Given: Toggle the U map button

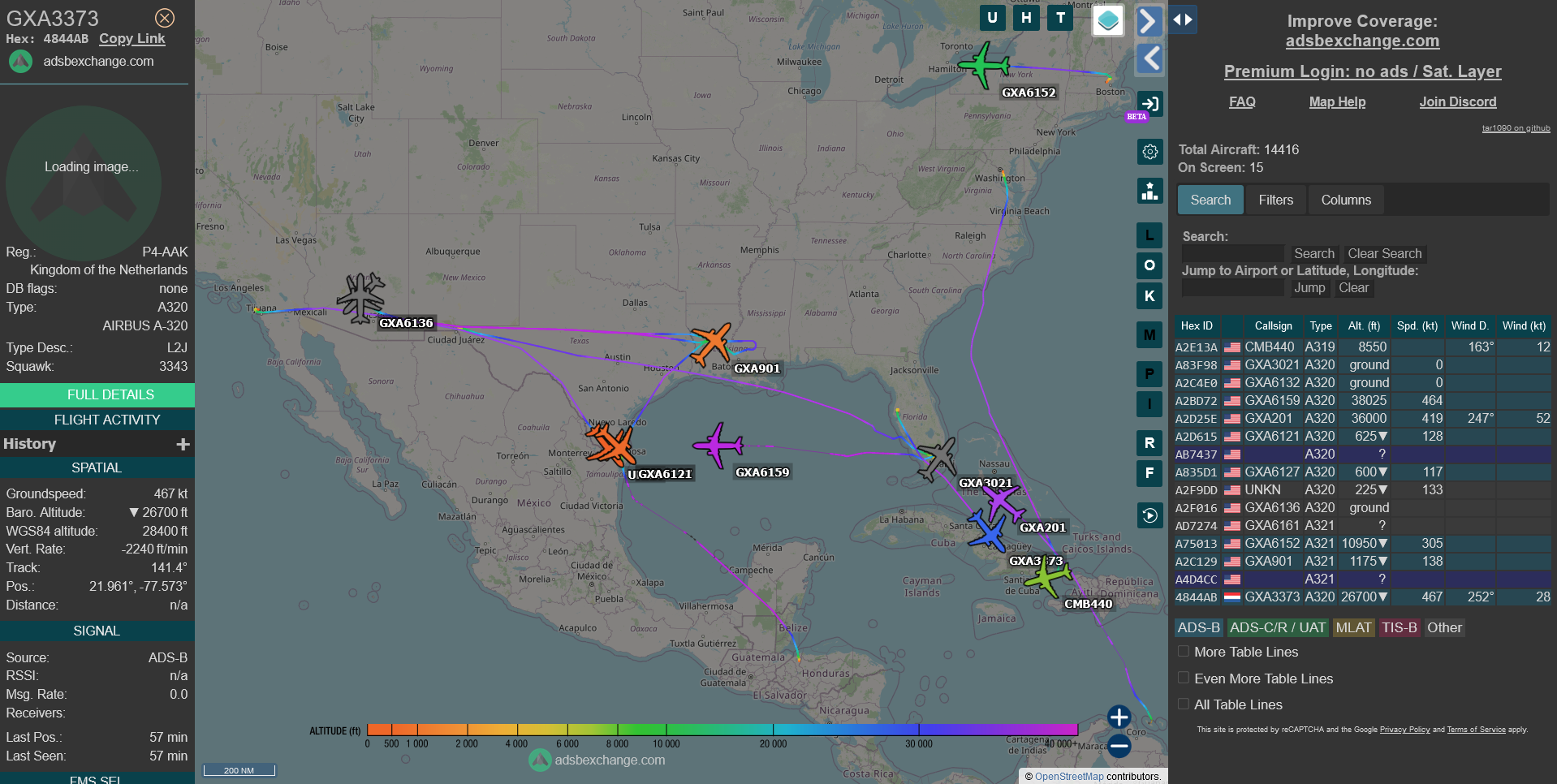Looking at the screenshot, I should pyautogui.click(x=992, y=18).
